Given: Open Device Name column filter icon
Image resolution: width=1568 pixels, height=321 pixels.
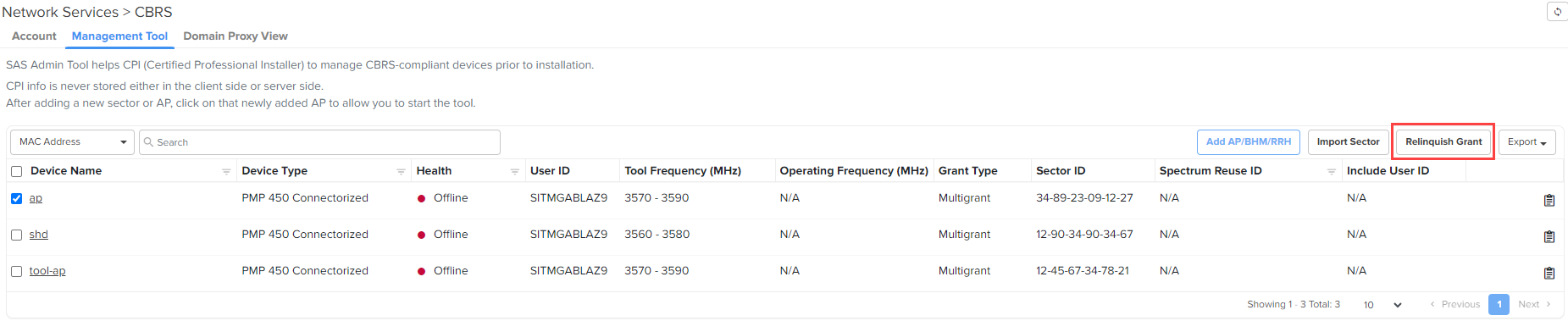Looking at the screenshot, I should click(226, 171).
